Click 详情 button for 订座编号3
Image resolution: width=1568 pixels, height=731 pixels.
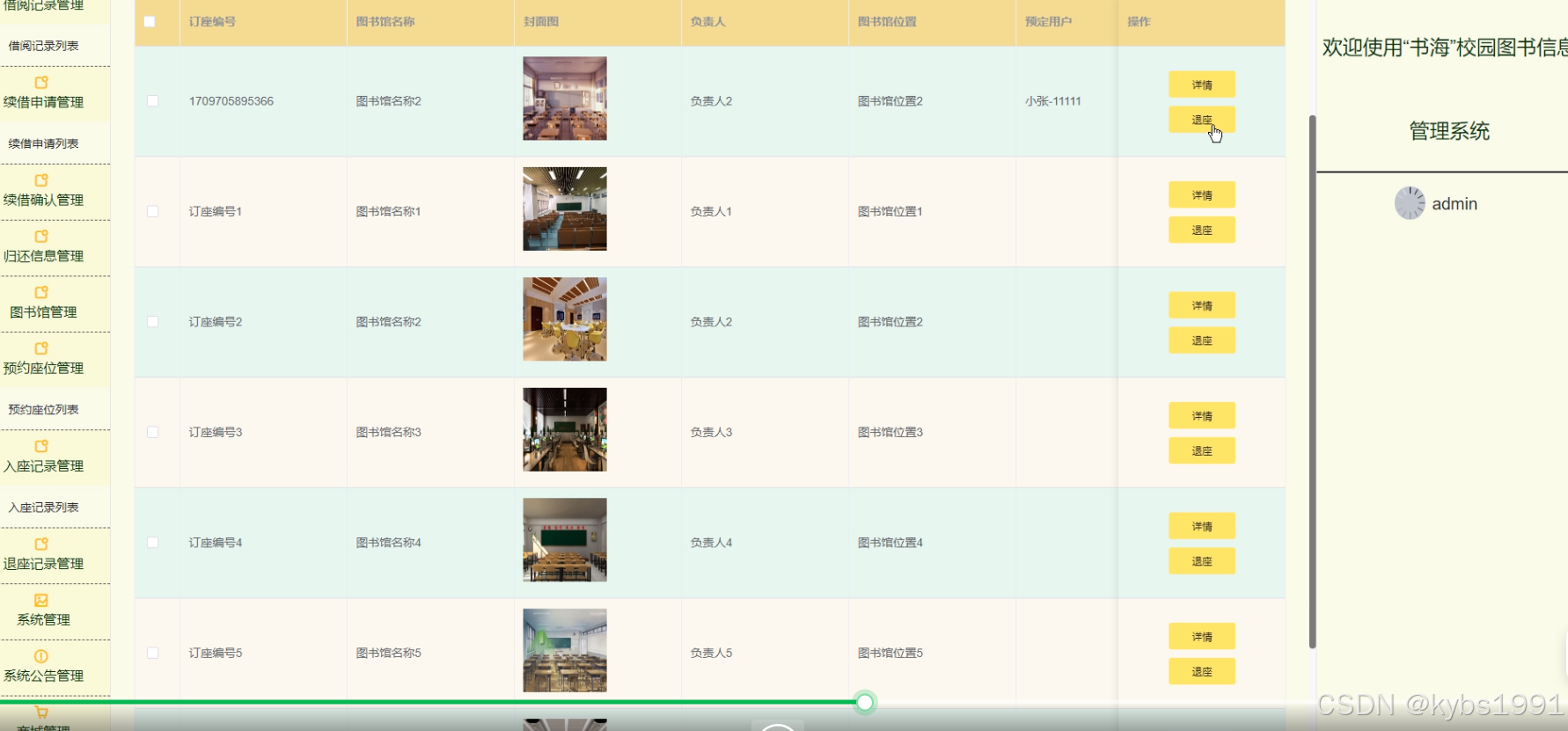[x=1202, y=415]
